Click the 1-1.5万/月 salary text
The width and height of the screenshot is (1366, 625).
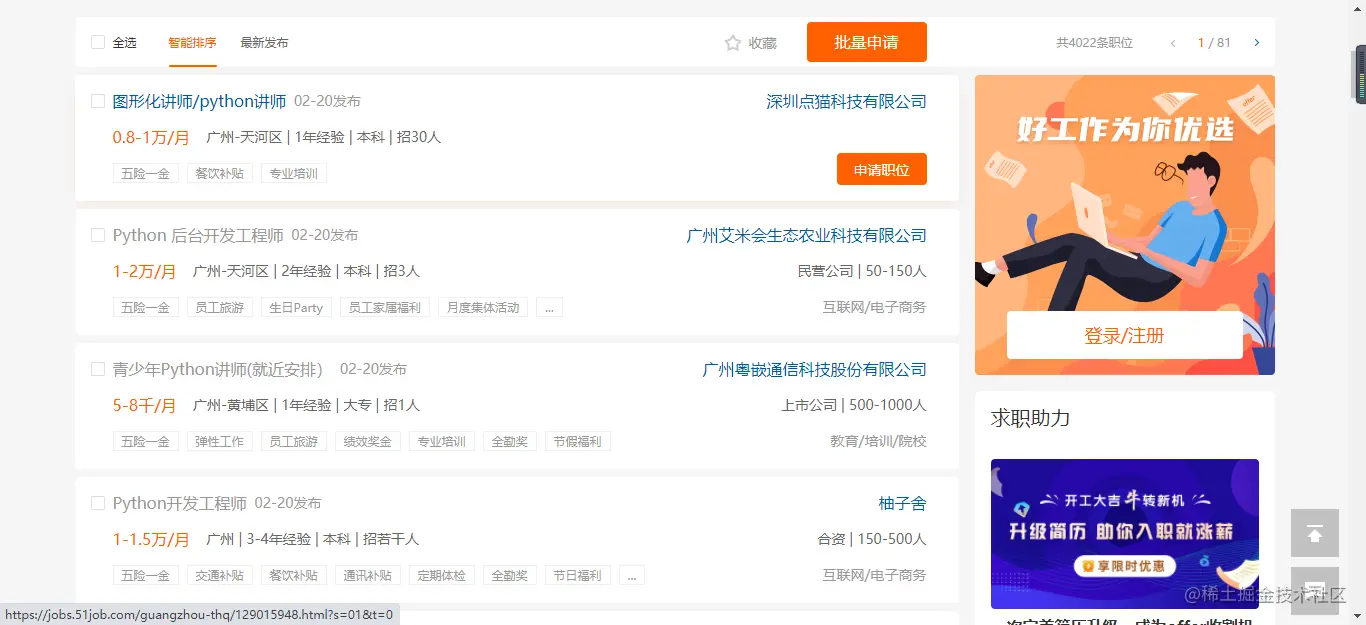(151, 539)
